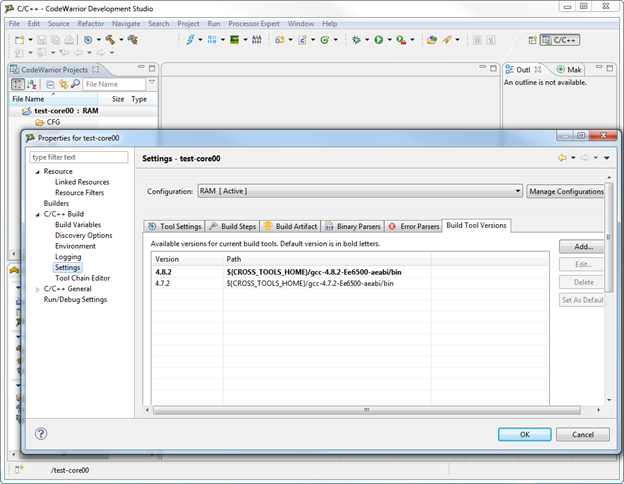Click the Path column header
The image size is (624, 484).
point(326,259)
